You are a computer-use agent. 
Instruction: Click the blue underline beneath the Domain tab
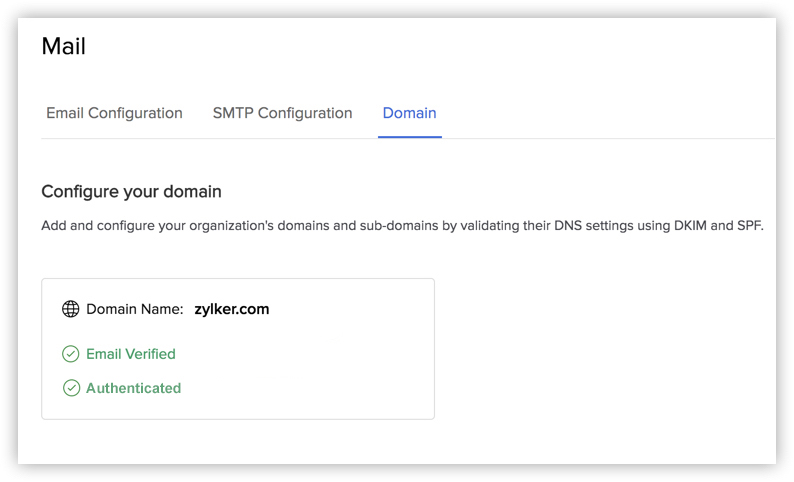pos(410,137)
